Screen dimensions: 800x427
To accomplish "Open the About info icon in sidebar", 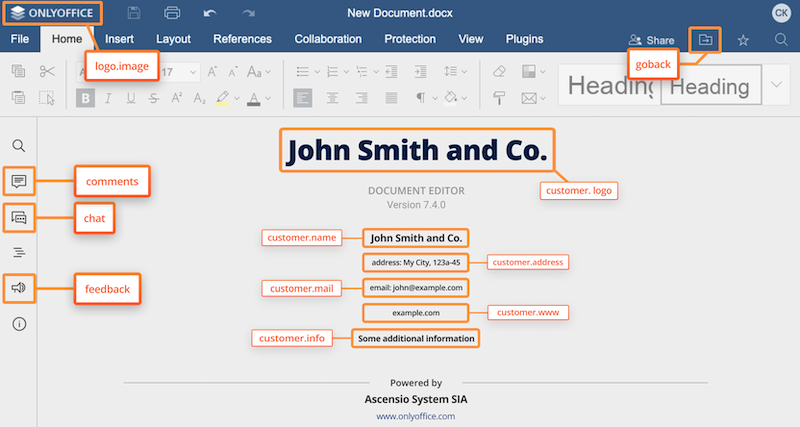I will tap(18, 324).
